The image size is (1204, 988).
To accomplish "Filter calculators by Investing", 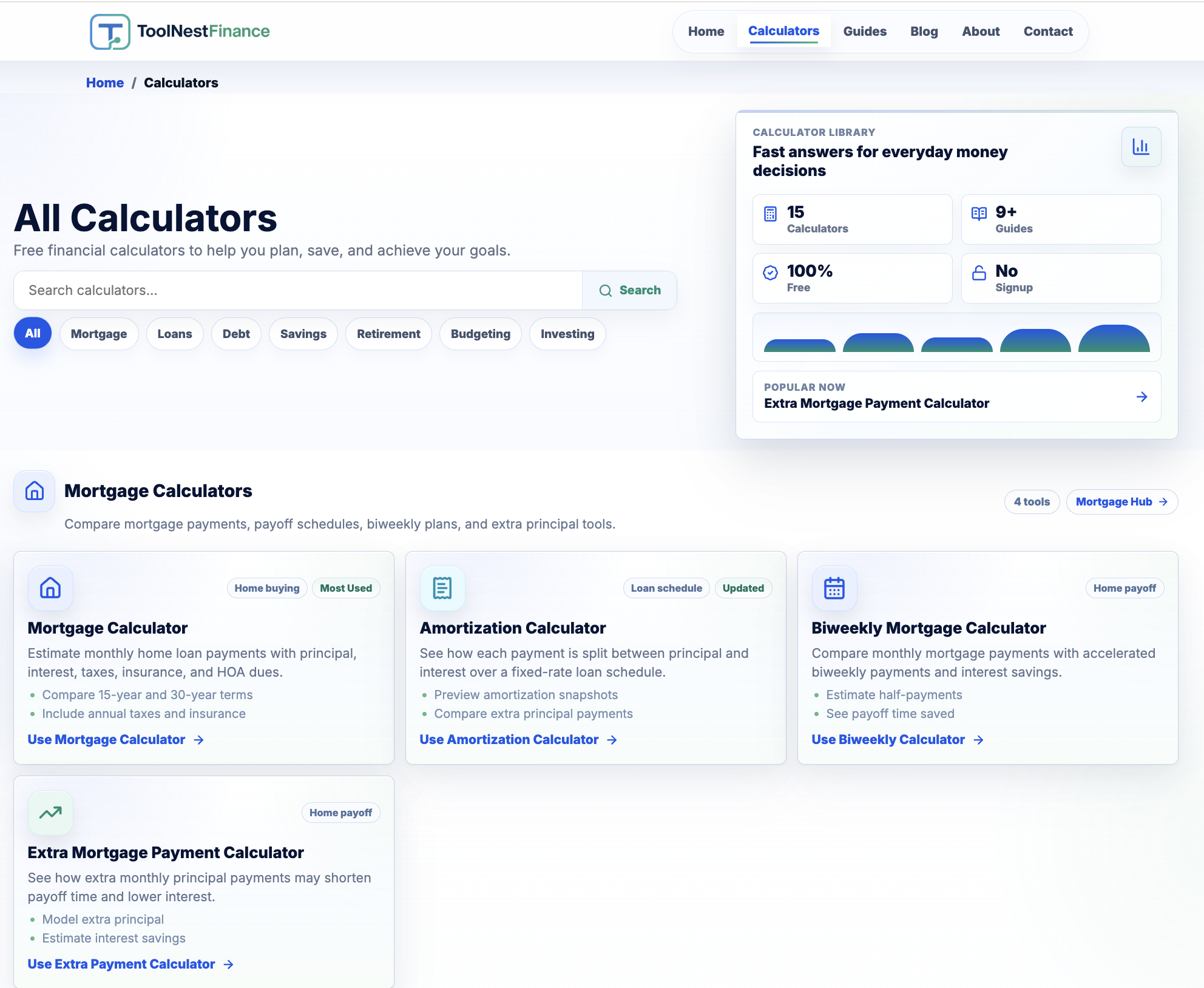I will coord(567,334).
